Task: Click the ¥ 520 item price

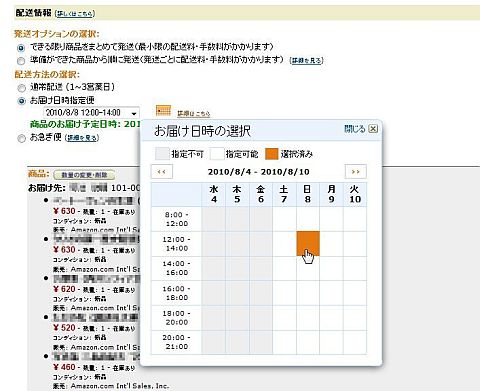Action: pyautogui.click(x=64, y=328)
